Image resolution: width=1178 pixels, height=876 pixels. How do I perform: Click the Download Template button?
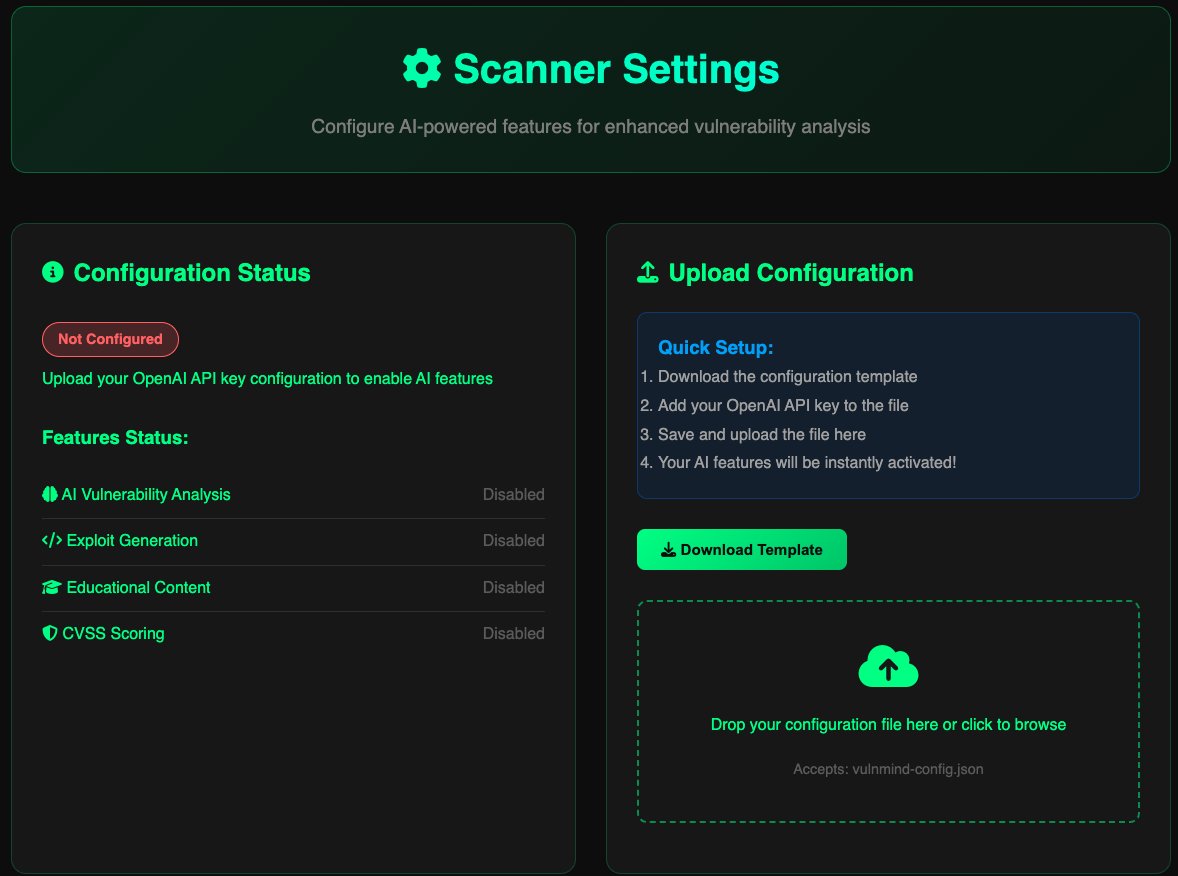[x=742, y=549]
